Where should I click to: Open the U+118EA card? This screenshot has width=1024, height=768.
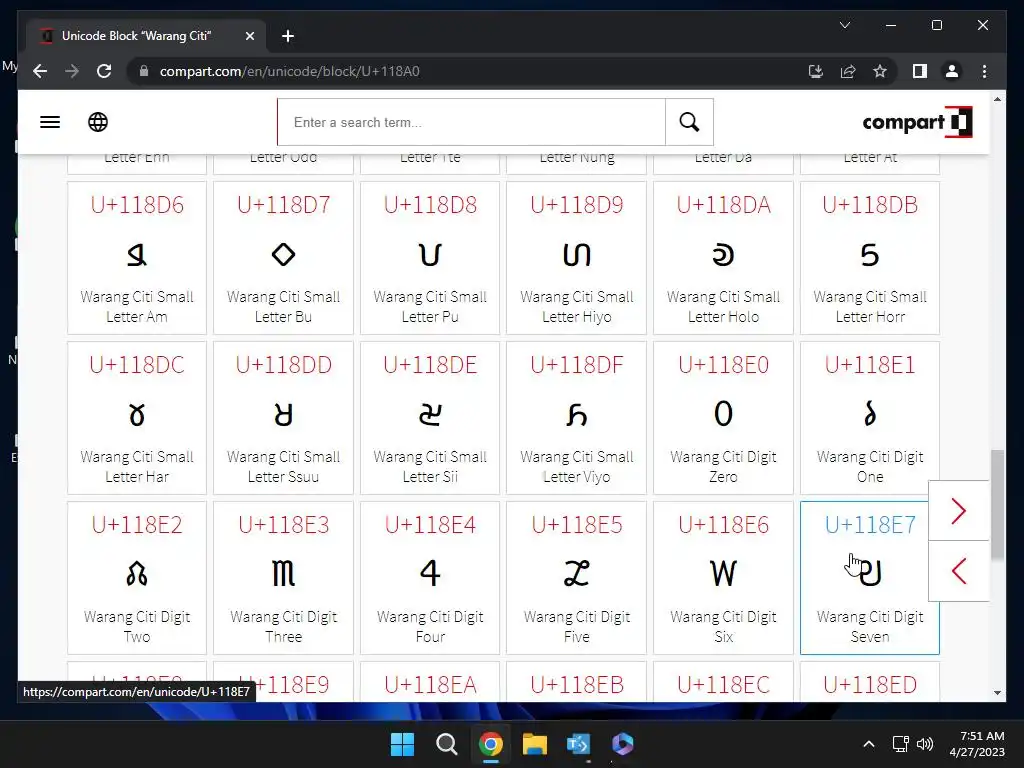430,682
